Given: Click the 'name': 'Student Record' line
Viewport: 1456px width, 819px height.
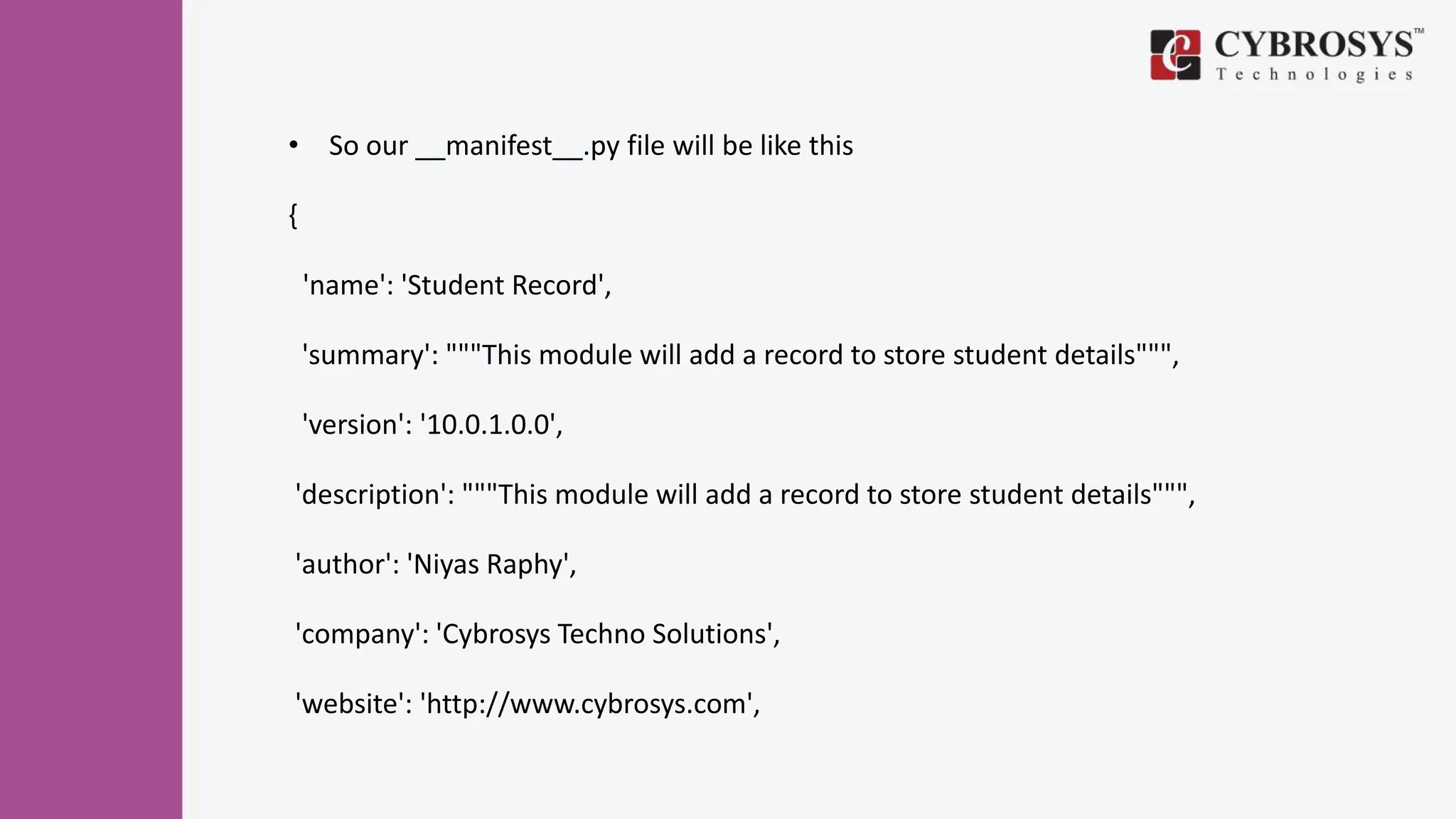Looking at the screenshot, I should (457, 285).
